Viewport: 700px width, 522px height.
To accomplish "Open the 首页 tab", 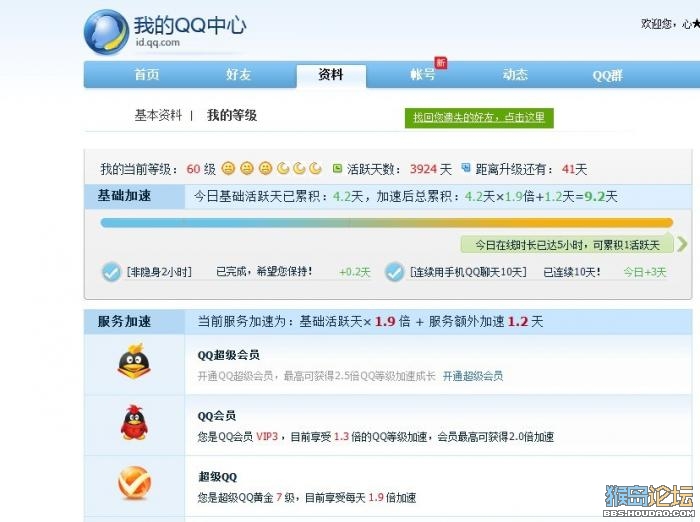I will pos(146,74).
